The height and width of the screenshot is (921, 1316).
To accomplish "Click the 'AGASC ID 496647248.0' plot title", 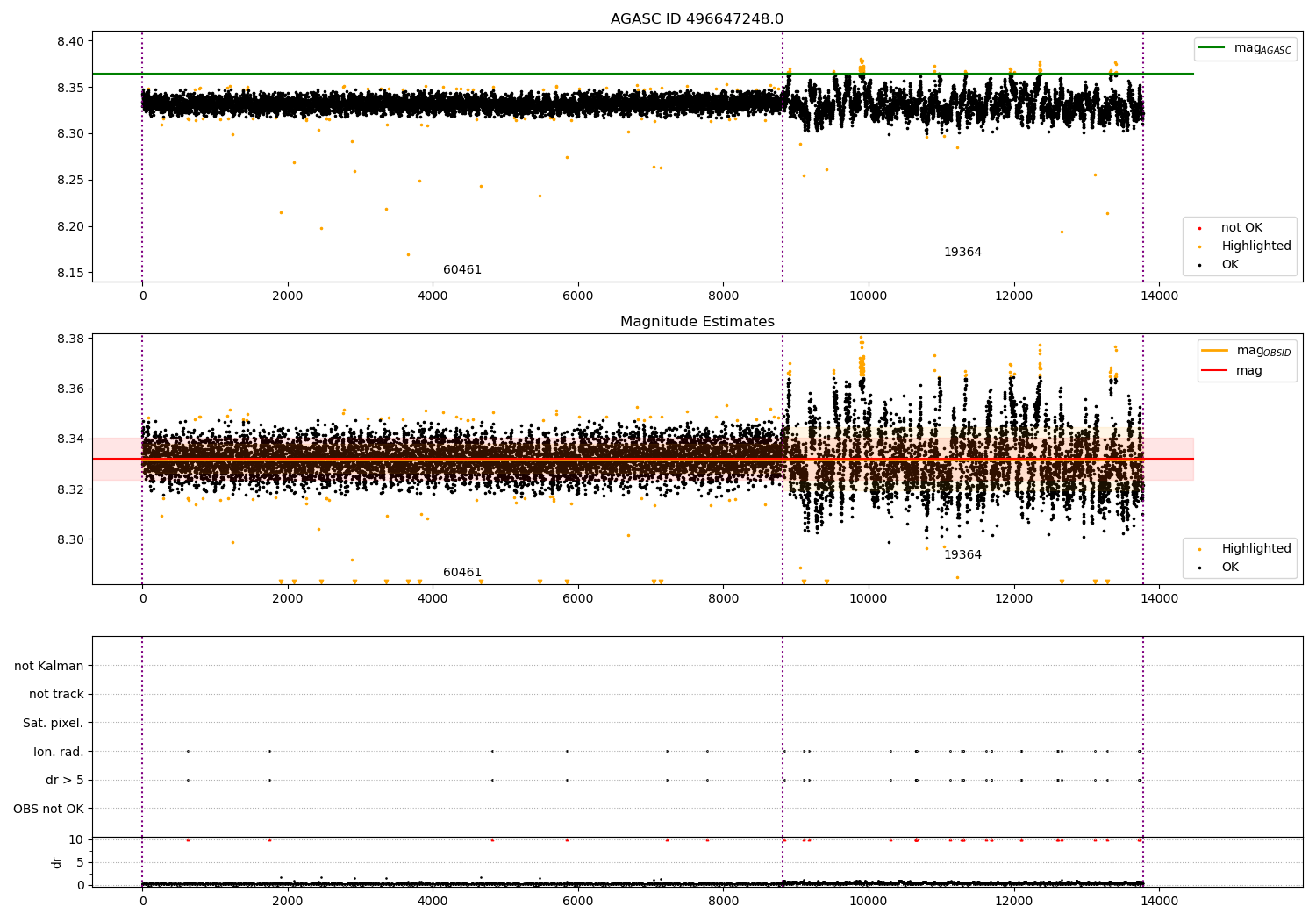I will pos(697,19).
